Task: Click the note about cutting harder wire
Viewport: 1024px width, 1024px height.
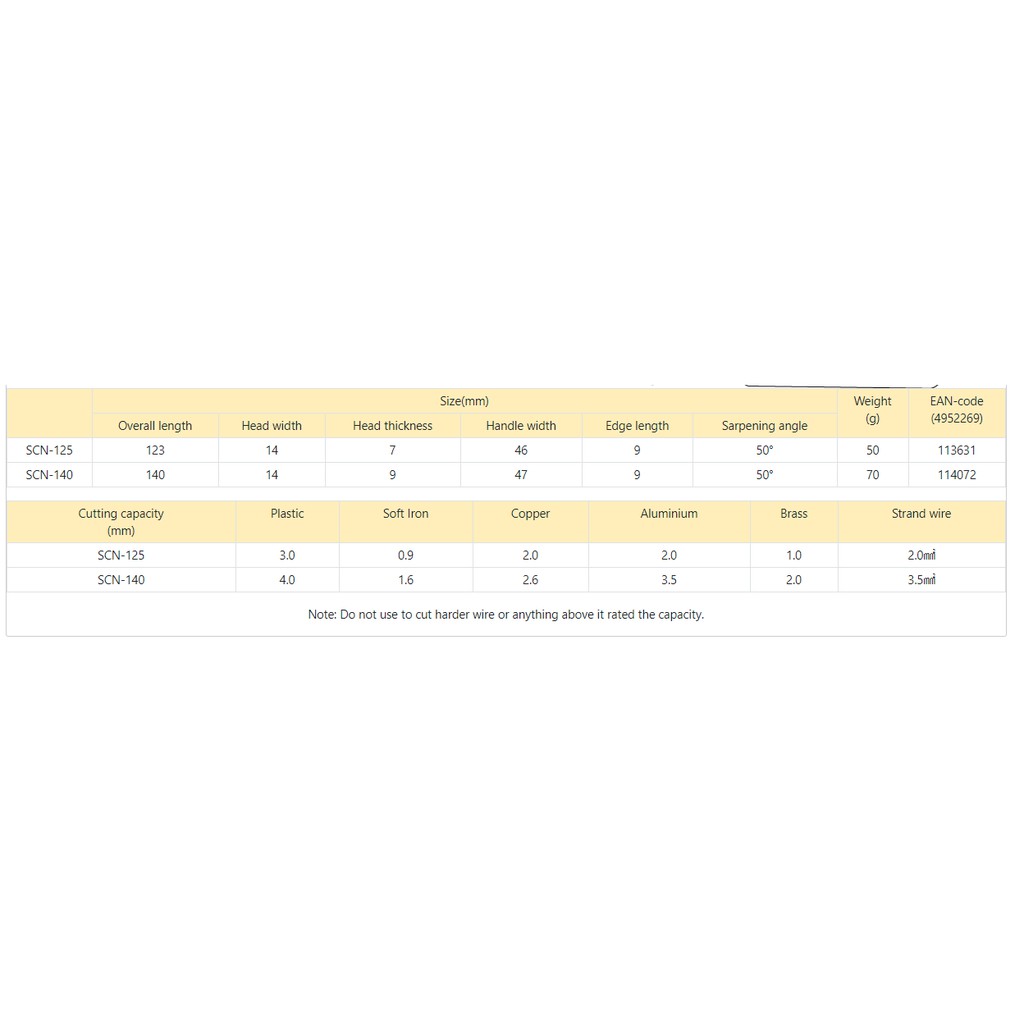Action: pyautogui.click(x=506, y=615)
